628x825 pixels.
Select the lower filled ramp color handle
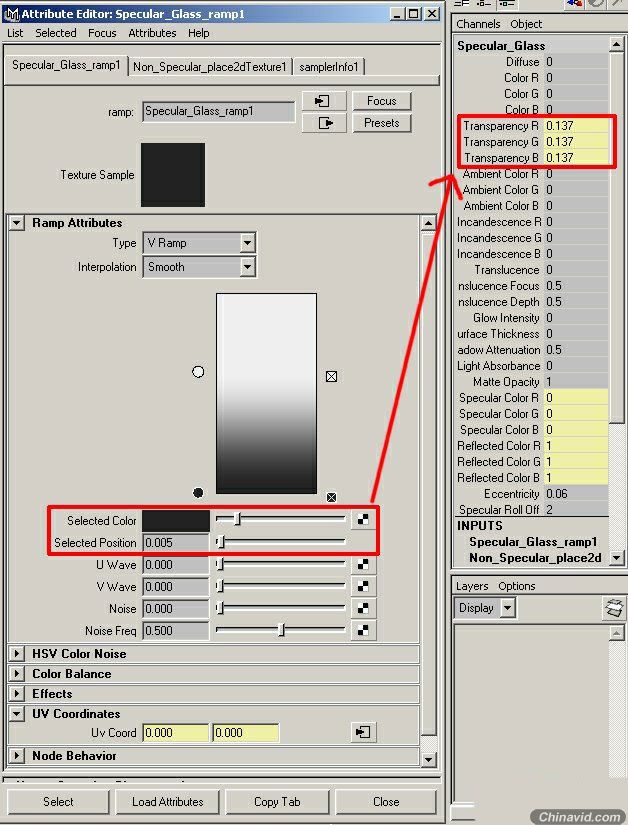198,492
